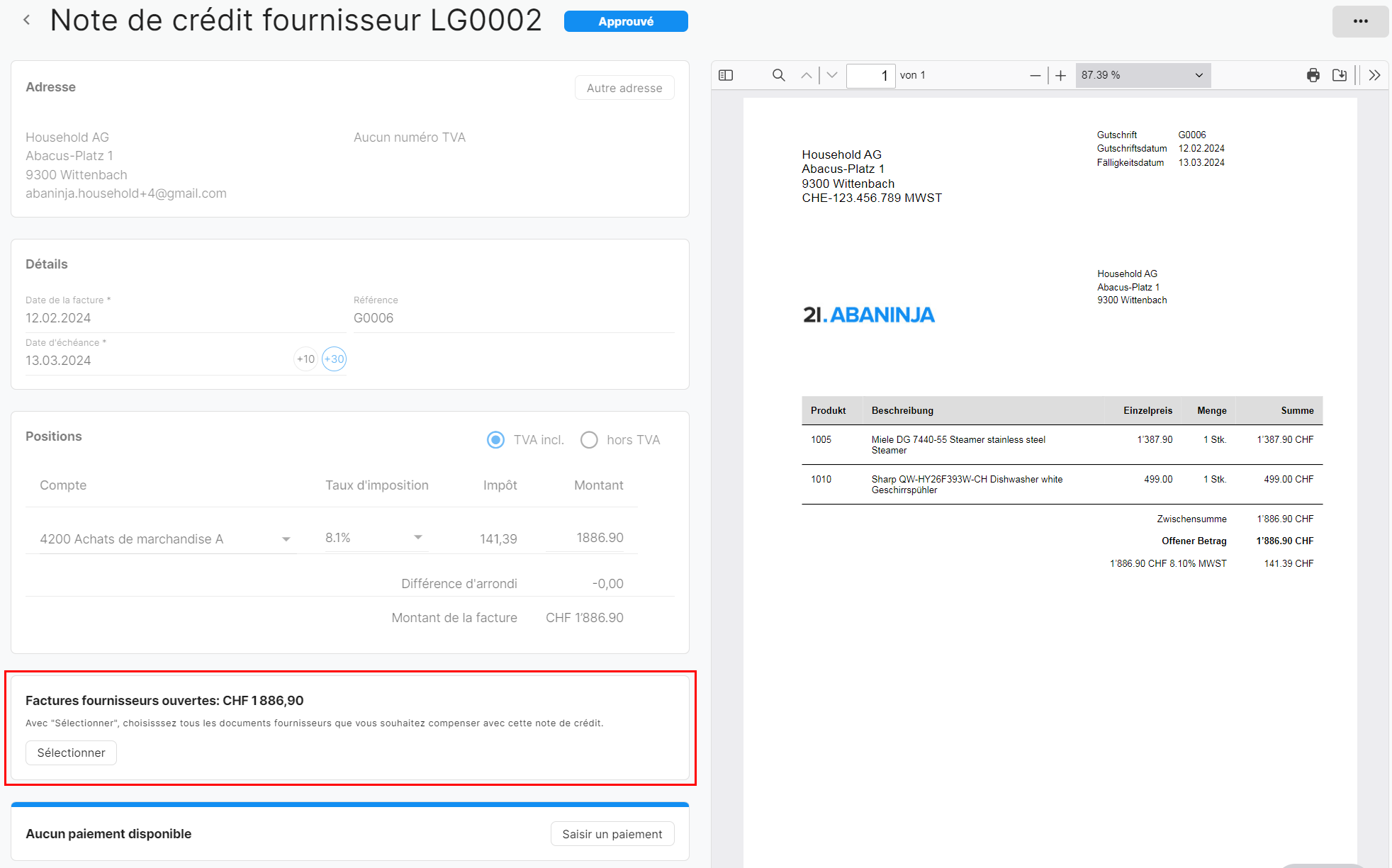Go to previous PDF page arrow
Viewport: 1392px width, 868px height.
807,75
